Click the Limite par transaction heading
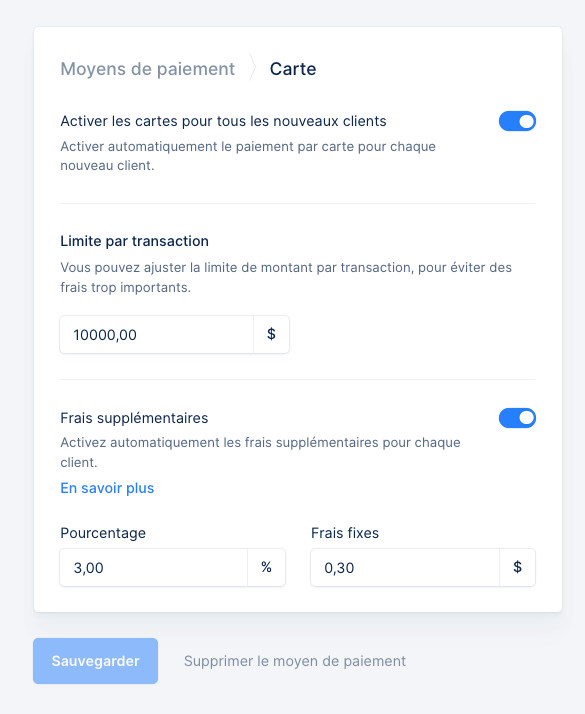This screenshot has height=714, width=585. 134,241
